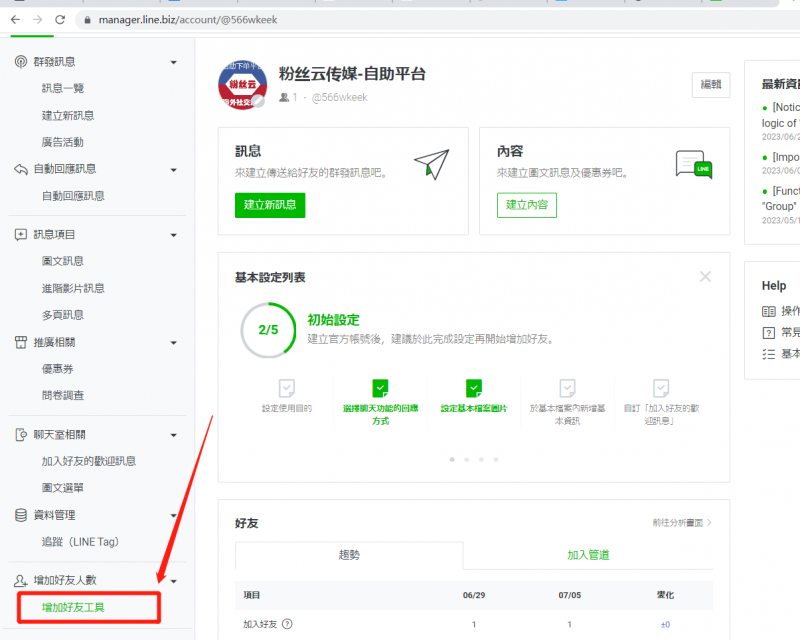Click the padlock icon in the address bar
This screenshot has height=640, width=800.
[87, 20]
